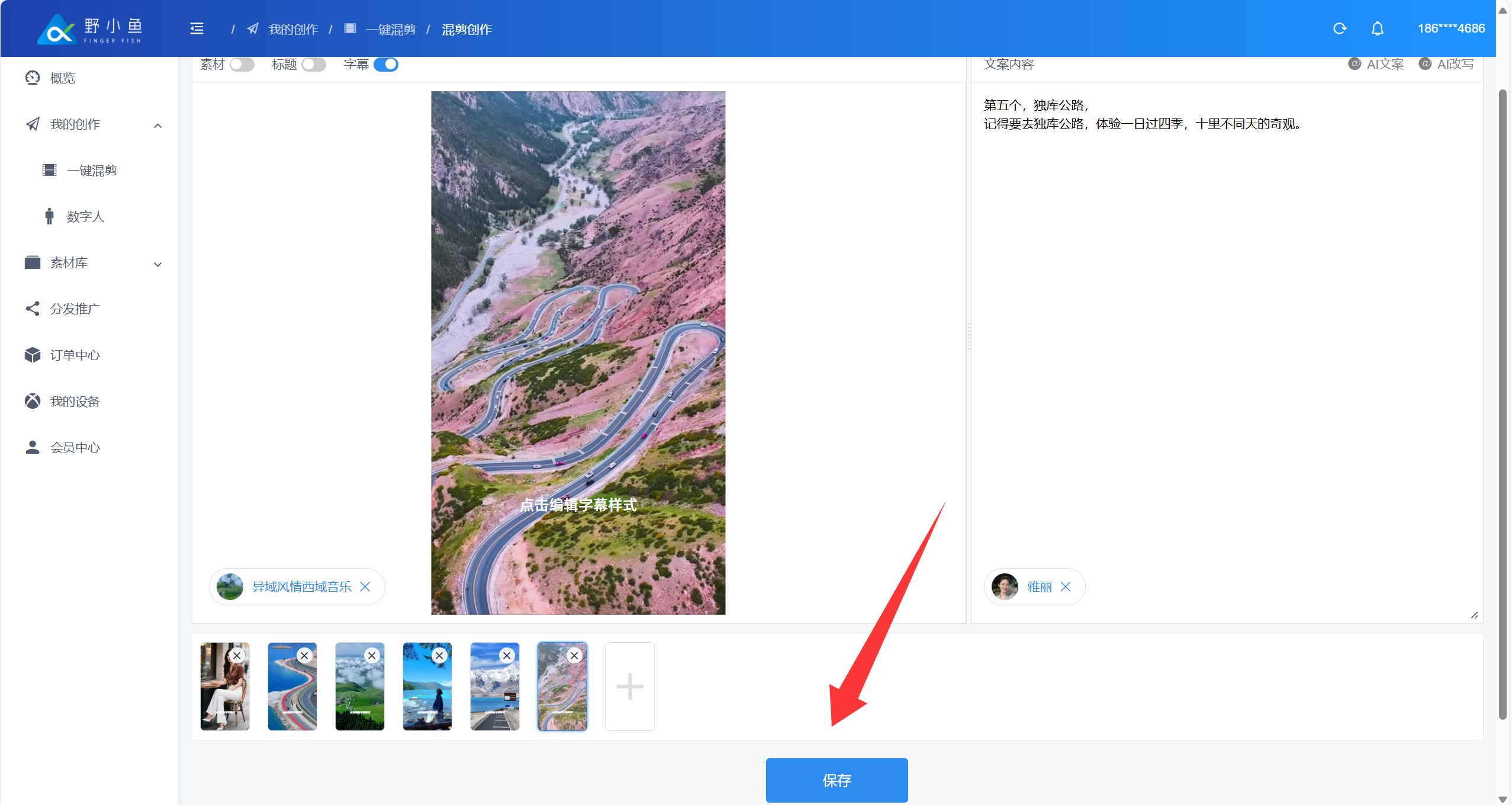
Task: Remove the 异域风情西域音乐 music tag
Action: tap(365, 586)
